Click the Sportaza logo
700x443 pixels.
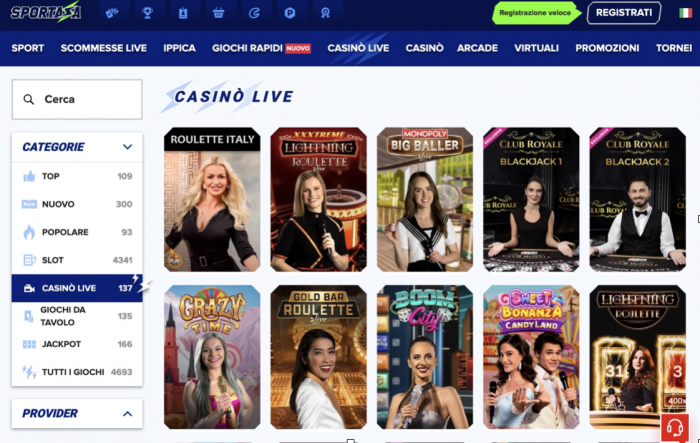point(46,13)
